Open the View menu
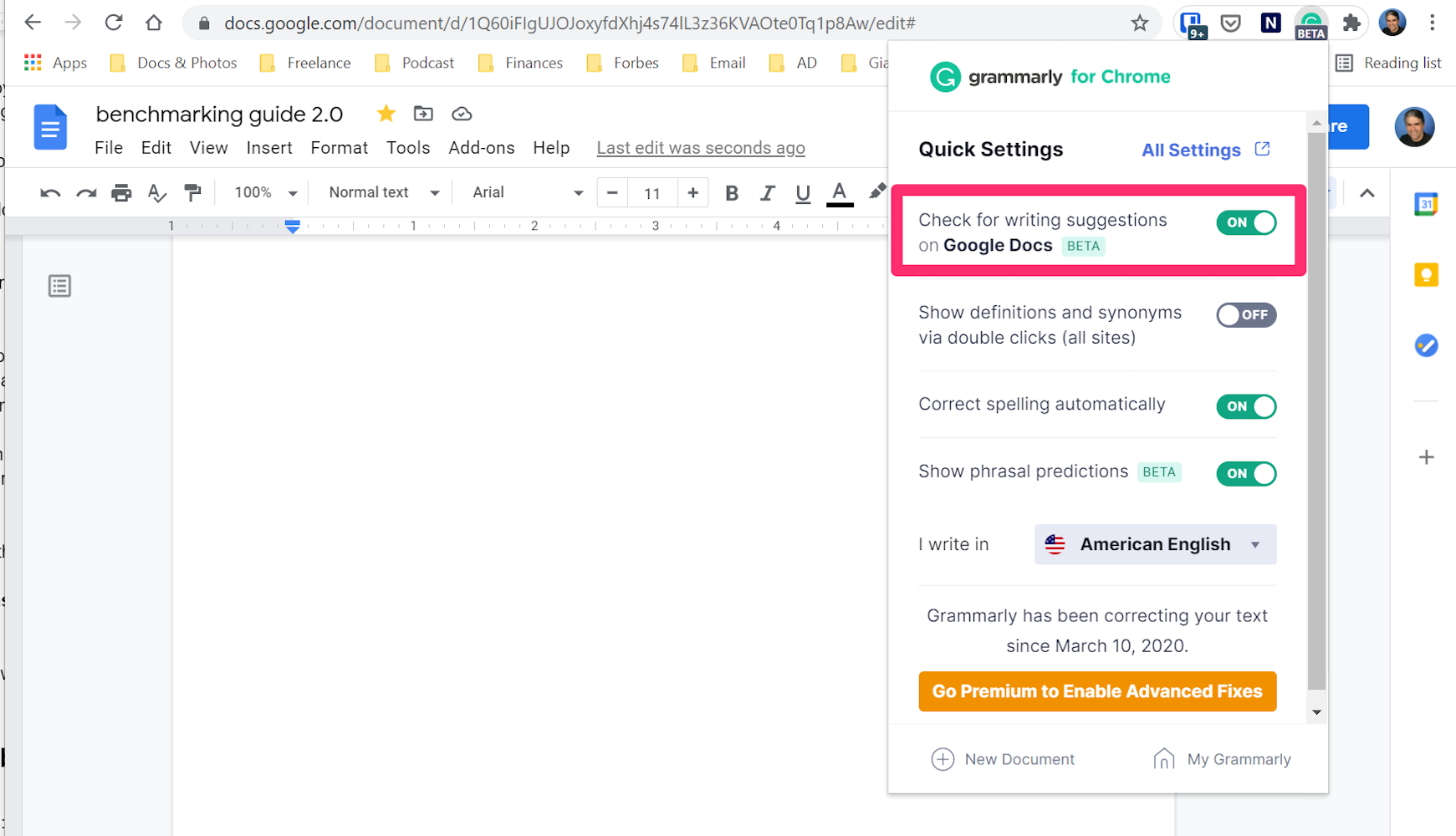Viewport: 1456px width, 836px height. pos(208,148)
